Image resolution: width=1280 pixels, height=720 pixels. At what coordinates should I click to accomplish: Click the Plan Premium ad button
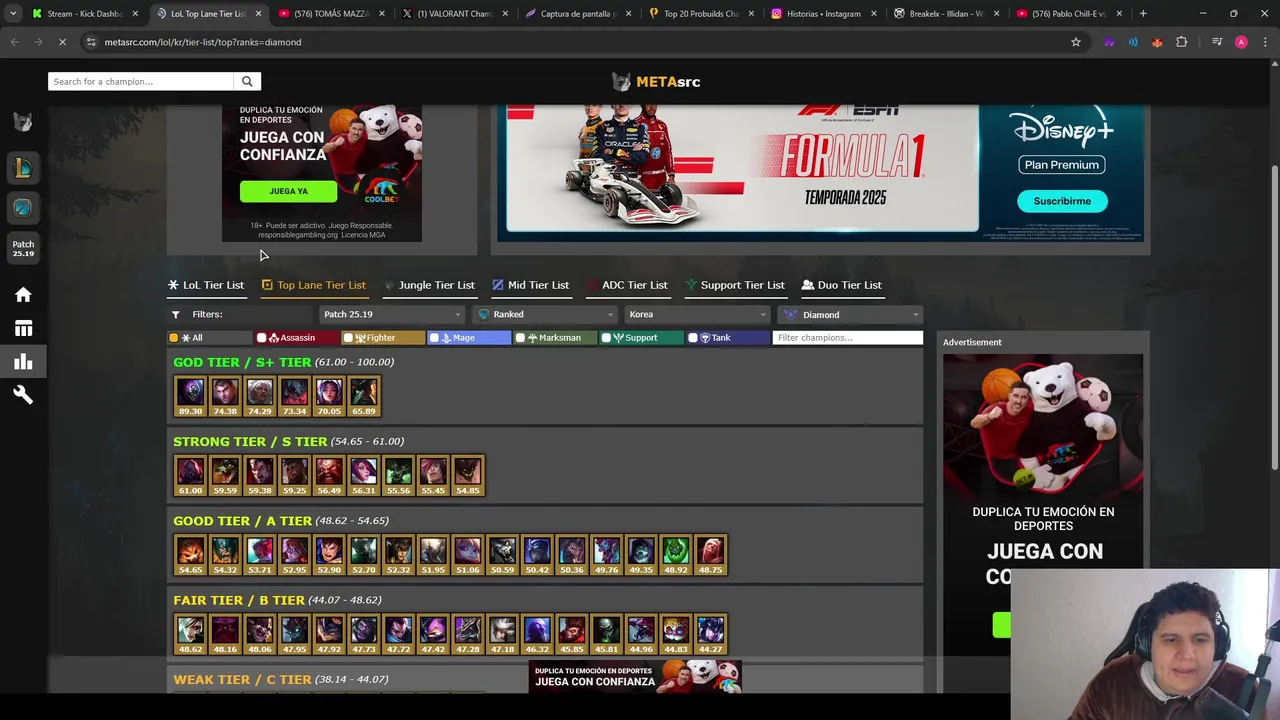coord(1062,165)
